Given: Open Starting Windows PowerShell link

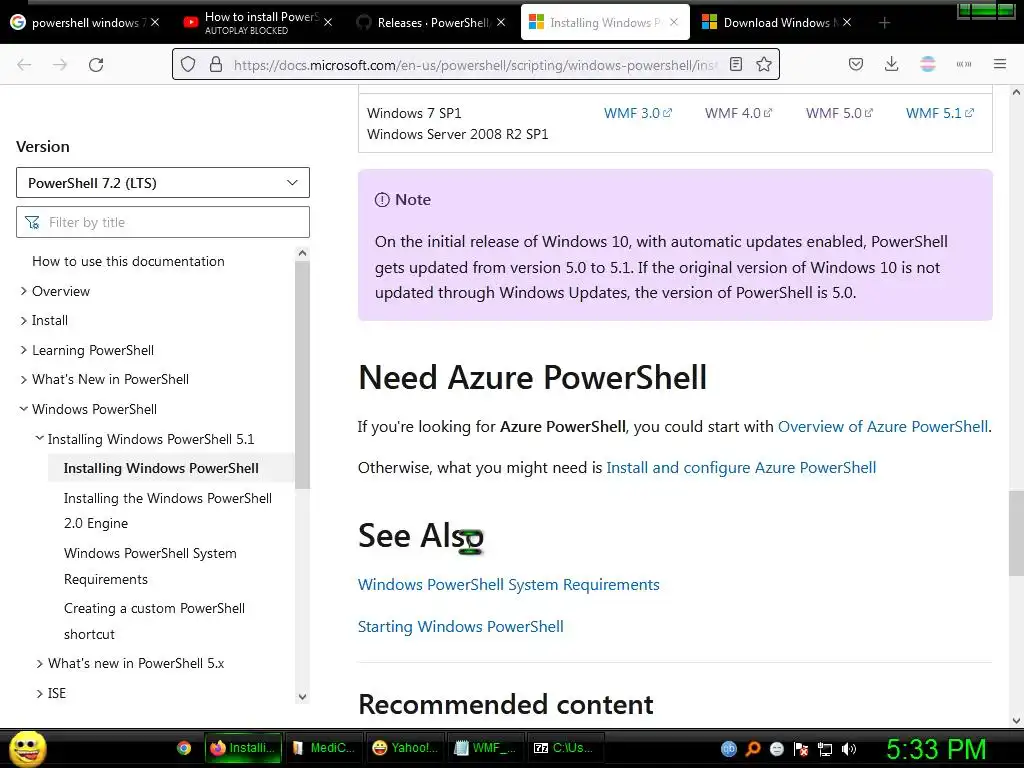Looking at the screenshot, I should pos(460,626).
